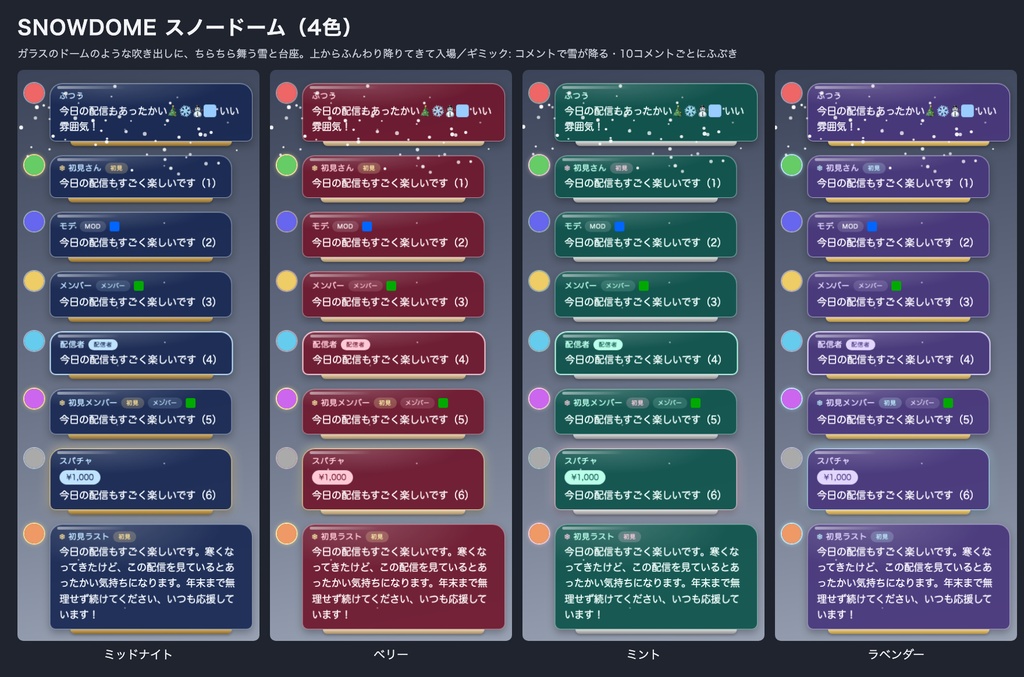Open the long 初見ラスト comment bubble in Midnight
1024x677 pixels.
(151, 577)
